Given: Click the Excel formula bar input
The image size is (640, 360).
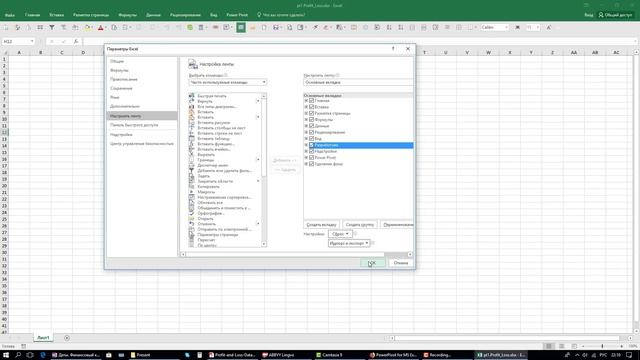Looking at the screenshot, I should coord(359,41).
